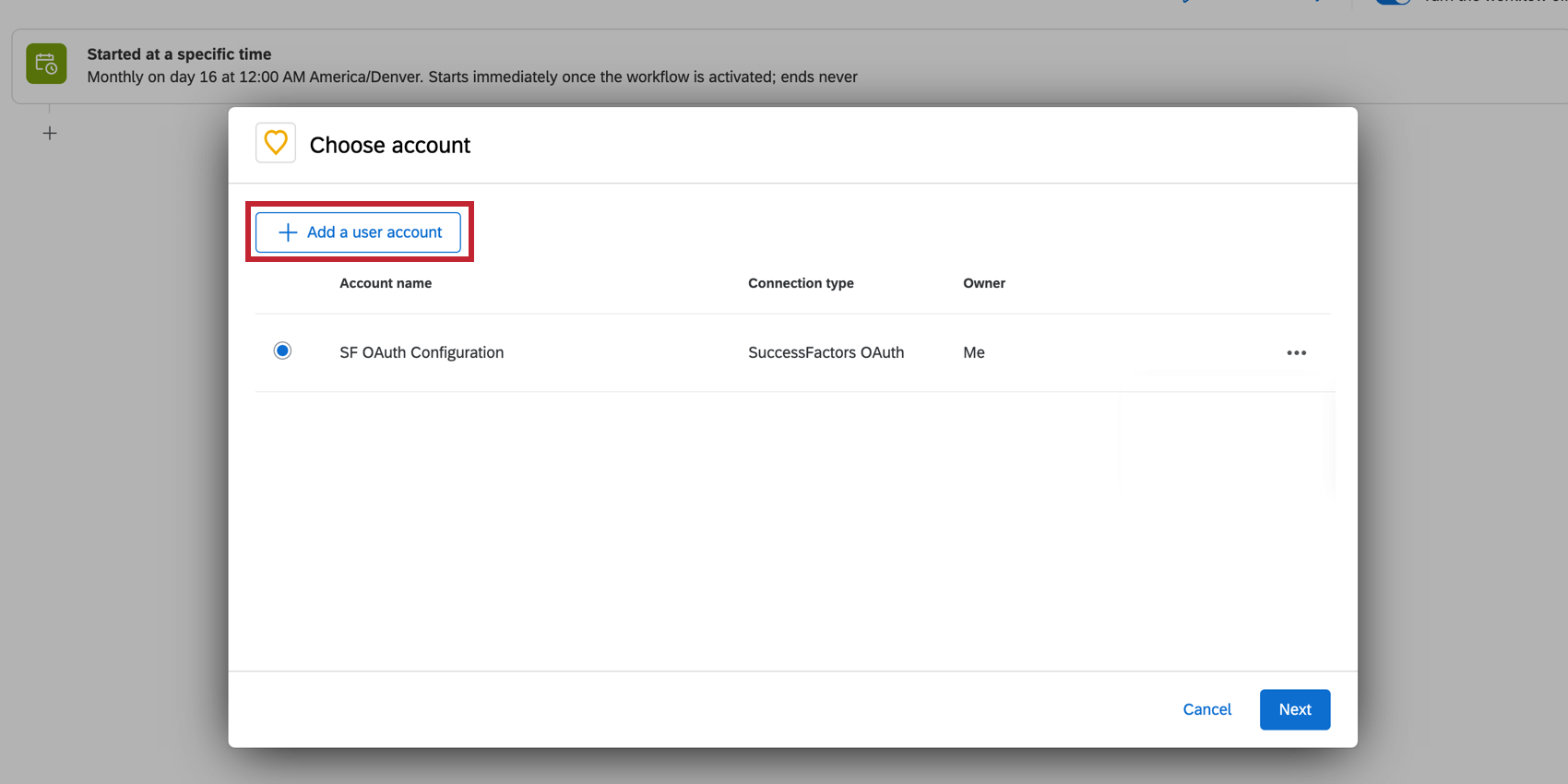Open the Started at a specific time trigger
The width and height of the screenshot is (1568, 784).
pos(790,66)
